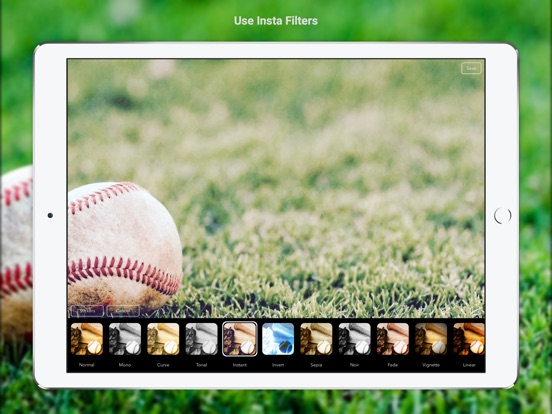The image size is (552, 414).
Task: Select the highlighted Instant filter
Action: coord(240,339)
